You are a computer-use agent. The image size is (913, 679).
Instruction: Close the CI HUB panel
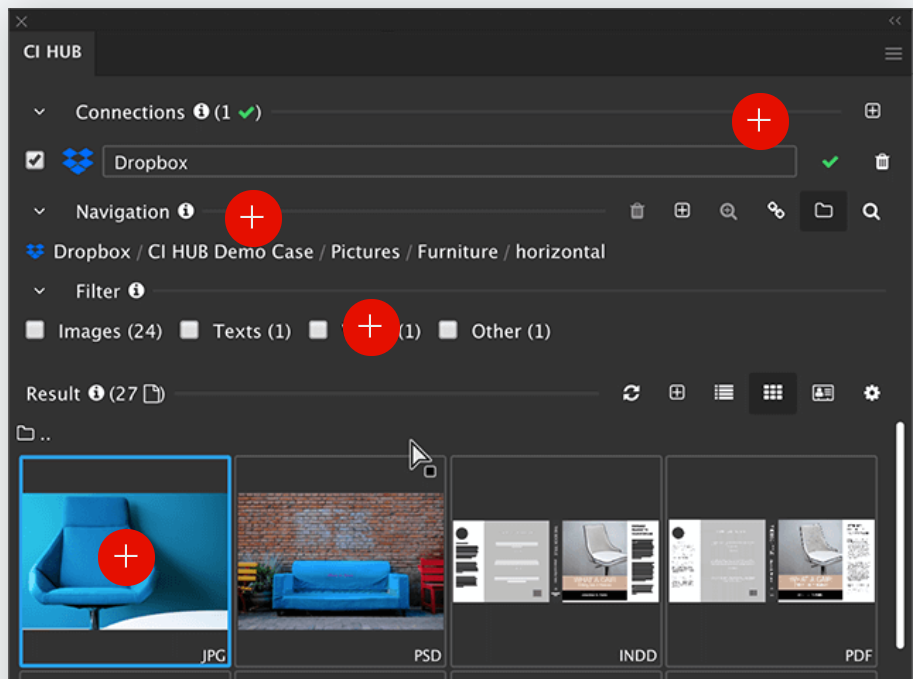pos(22,22)
